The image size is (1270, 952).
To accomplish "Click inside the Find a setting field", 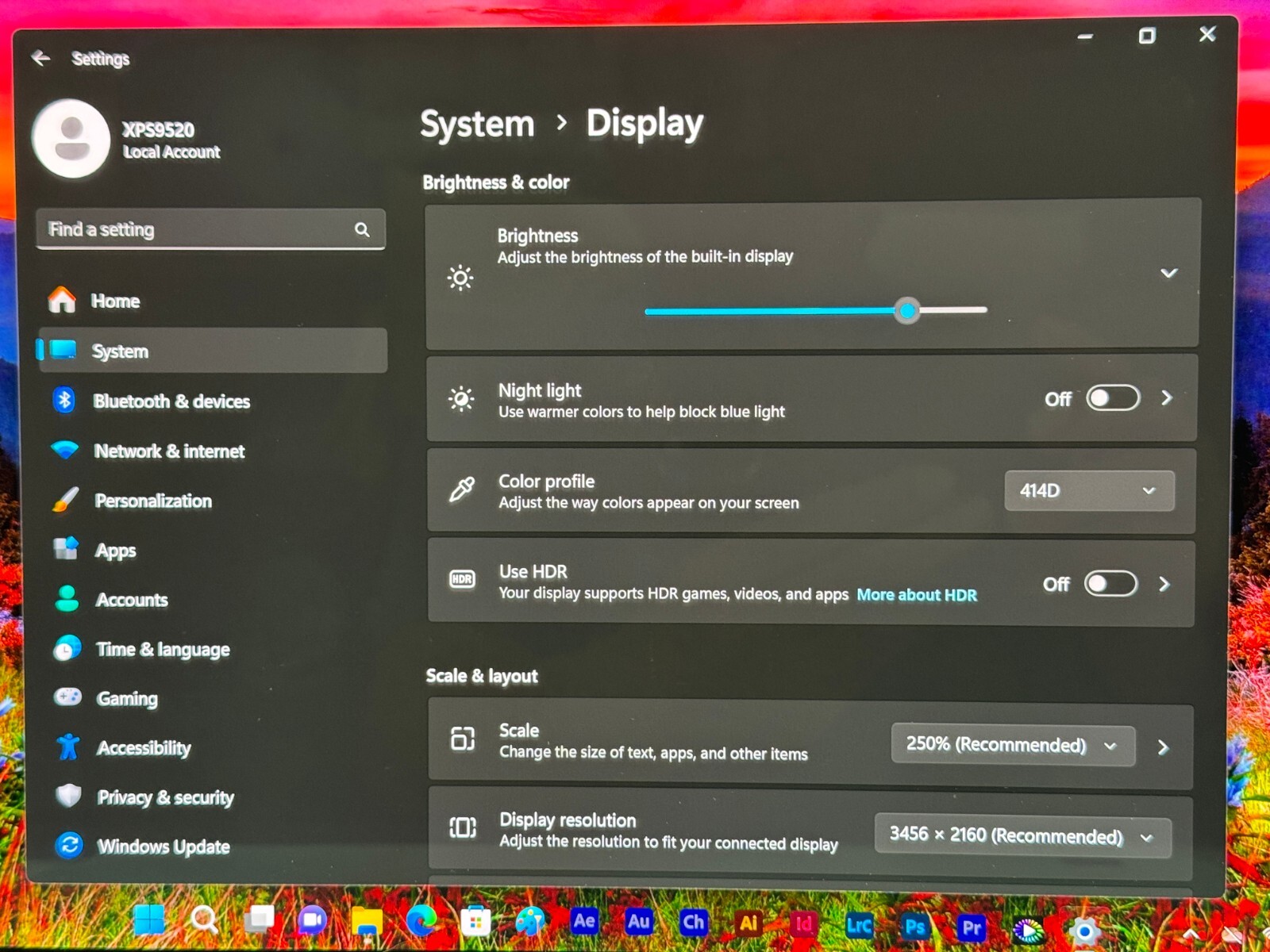I will click(211, 229).
